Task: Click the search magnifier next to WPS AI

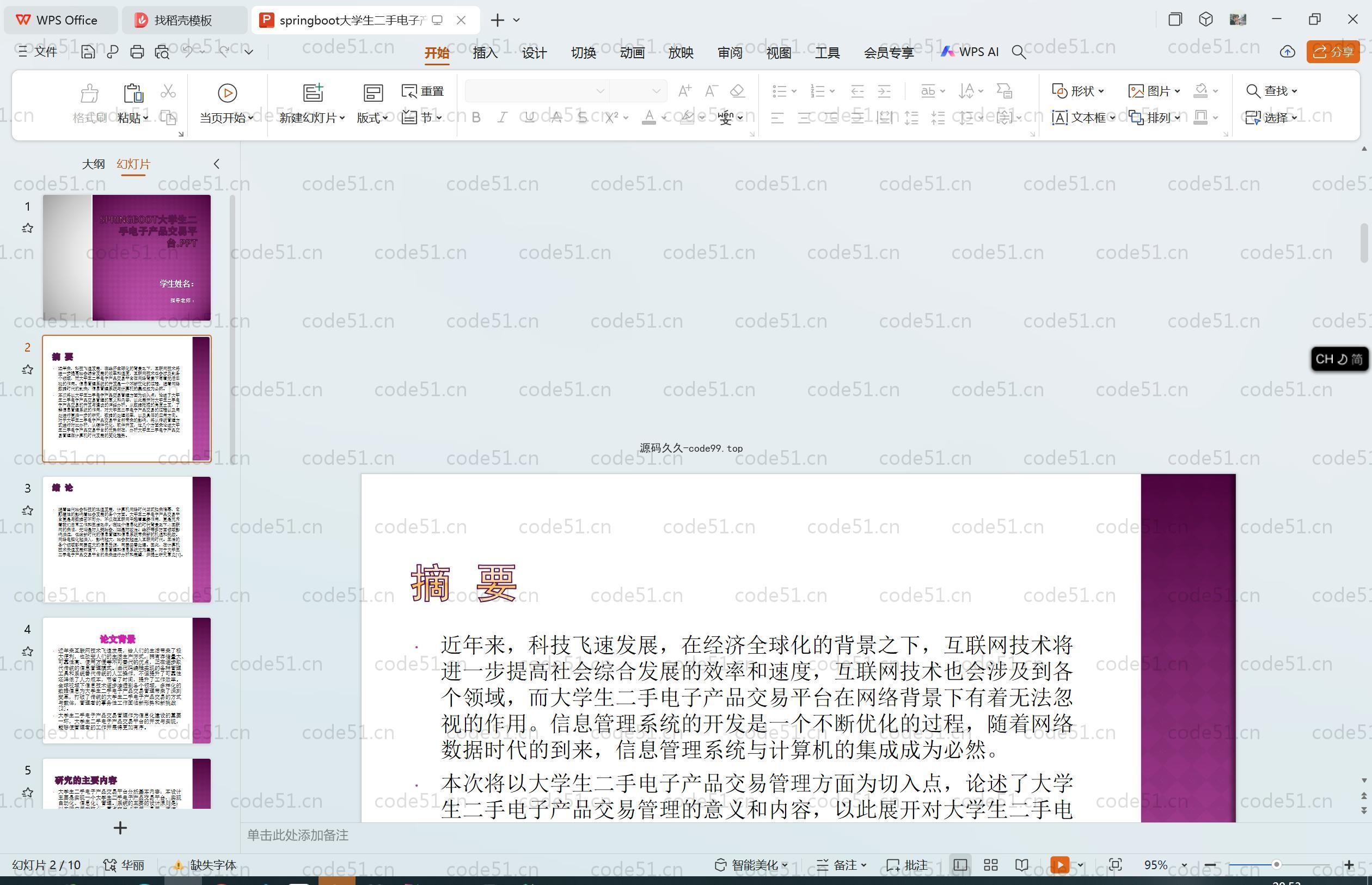Action: (x=1019, y=52)
